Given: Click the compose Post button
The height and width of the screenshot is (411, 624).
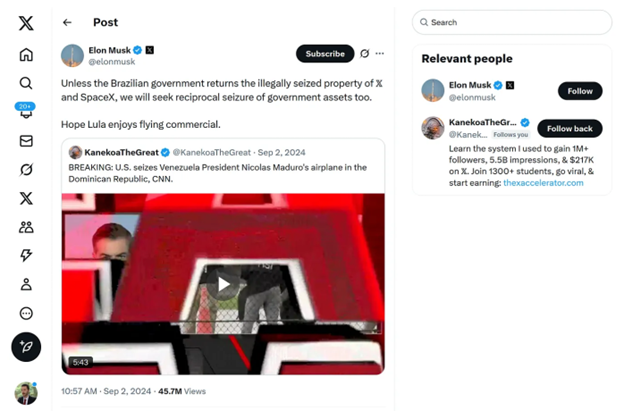Looking at the screenshot, I should 26,346.
